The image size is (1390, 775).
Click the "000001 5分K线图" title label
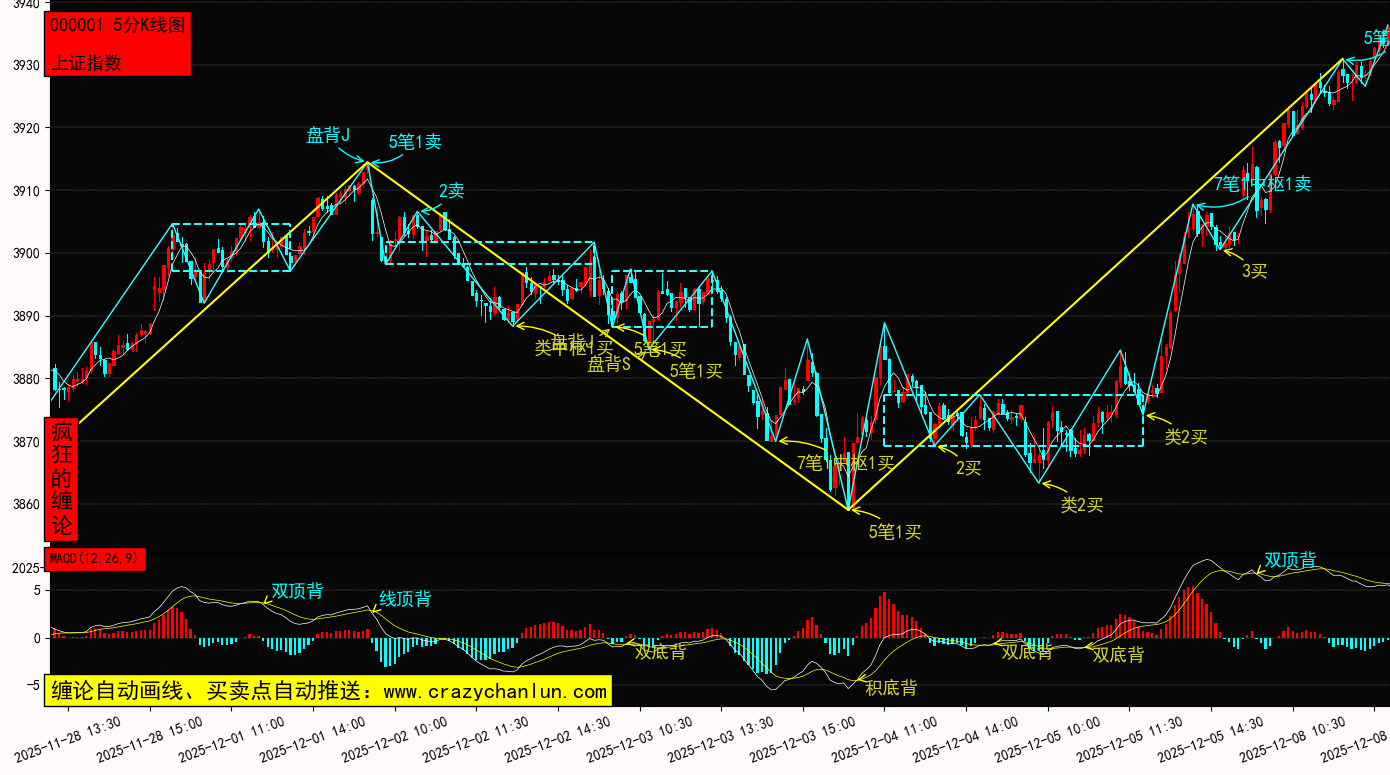pos(117,27)
